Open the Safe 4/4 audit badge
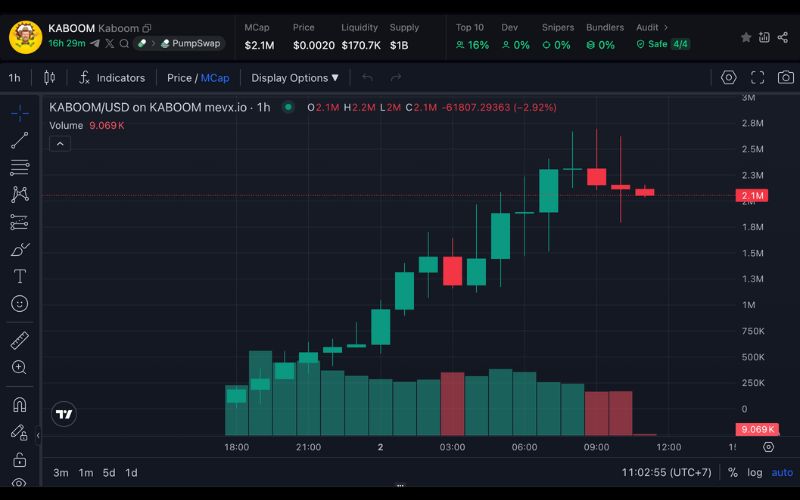 pos(663,44)
